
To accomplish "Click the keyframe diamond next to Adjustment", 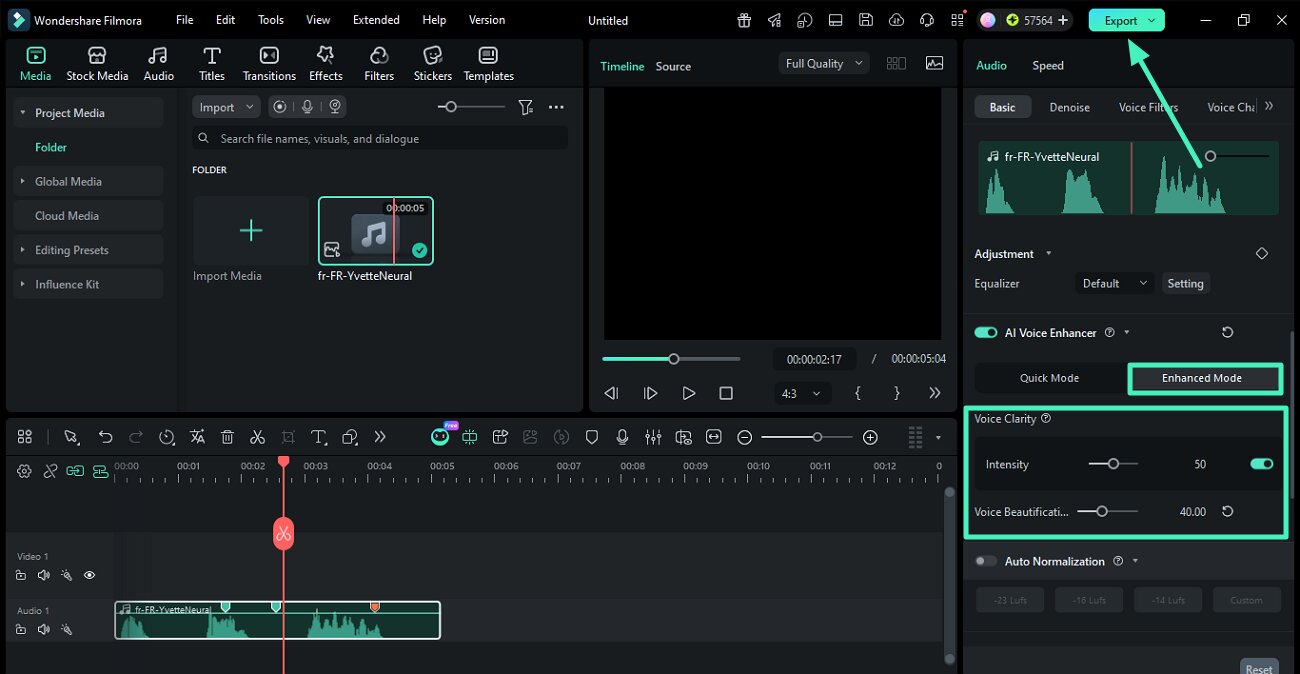I will click(1262, 254).
